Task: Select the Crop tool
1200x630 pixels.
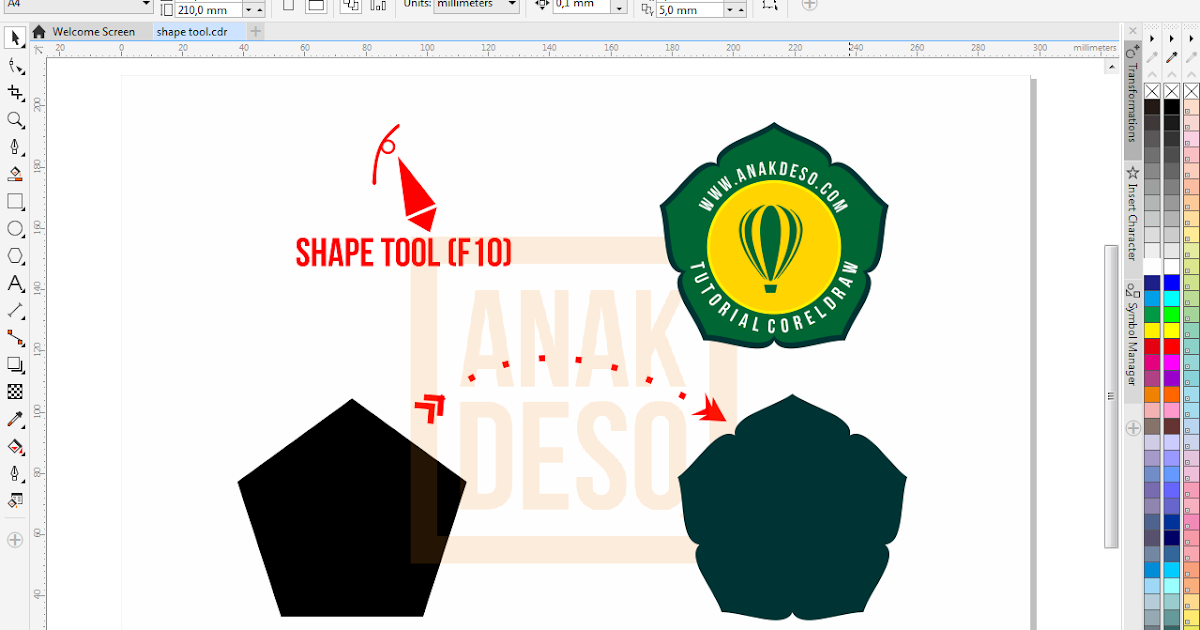Action: [x=15, y=93]
